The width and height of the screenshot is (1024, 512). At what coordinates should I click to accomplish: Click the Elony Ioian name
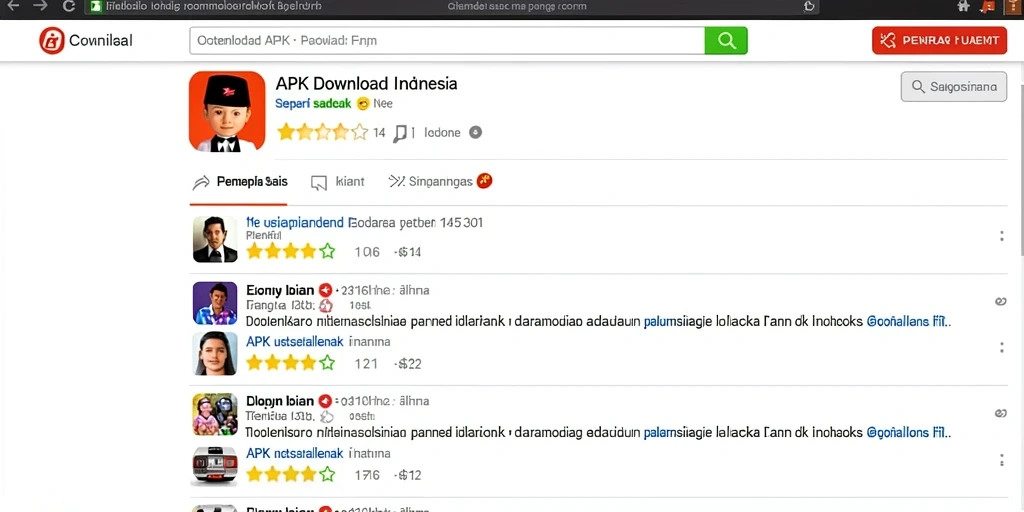[280, 290]
